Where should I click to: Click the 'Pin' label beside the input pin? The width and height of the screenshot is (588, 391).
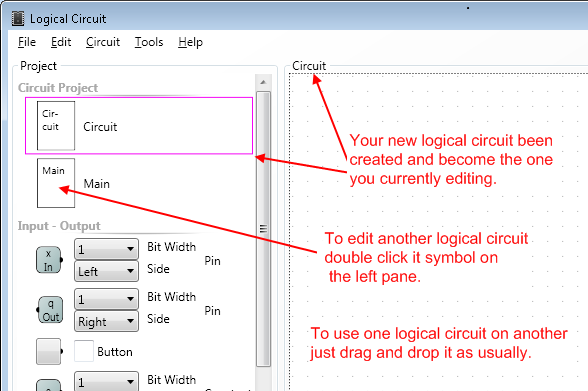tap(212, 261)
